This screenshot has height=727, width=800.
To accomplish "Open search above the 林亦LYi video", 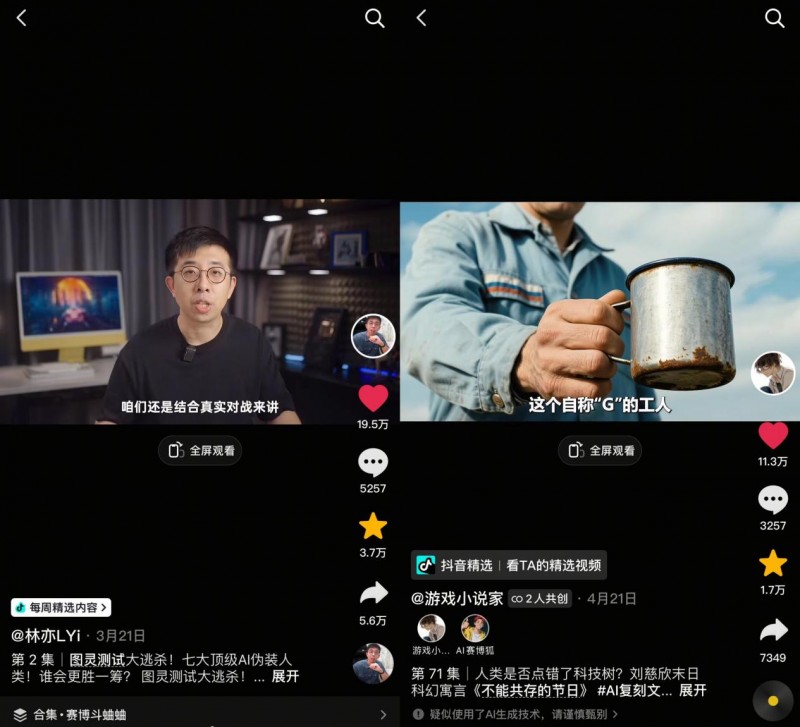I will (375, 18).
